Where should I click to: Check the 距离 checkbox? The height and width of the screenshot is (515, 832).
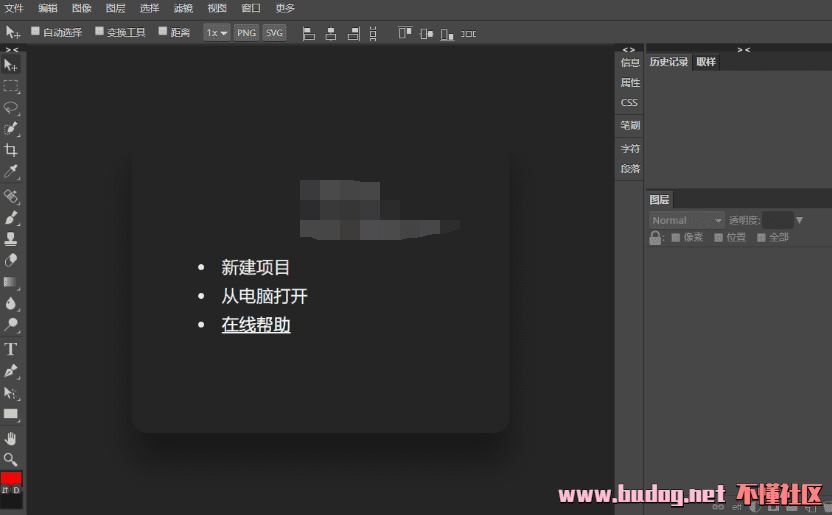[163, 31]
